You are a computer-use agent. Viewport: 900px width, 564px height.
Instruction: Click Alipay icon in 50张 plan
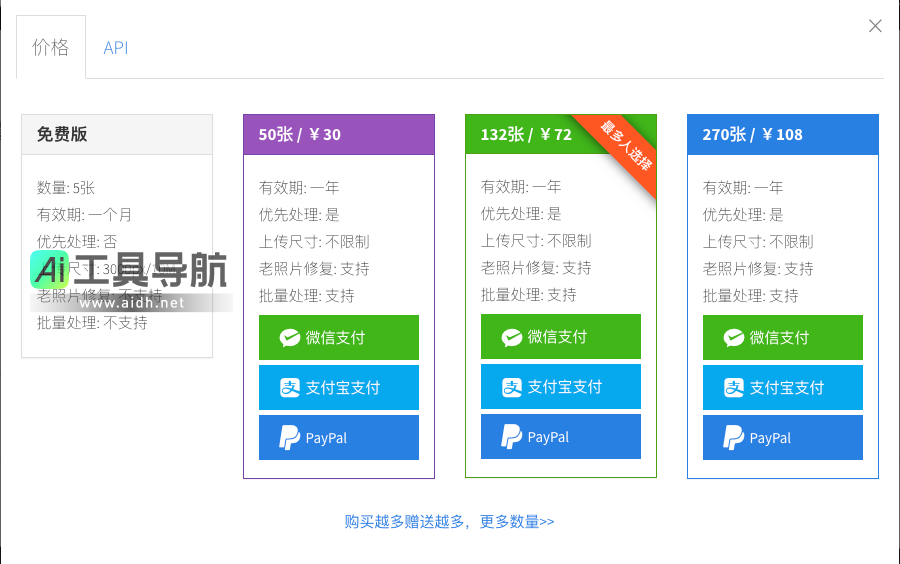point(290,388)
